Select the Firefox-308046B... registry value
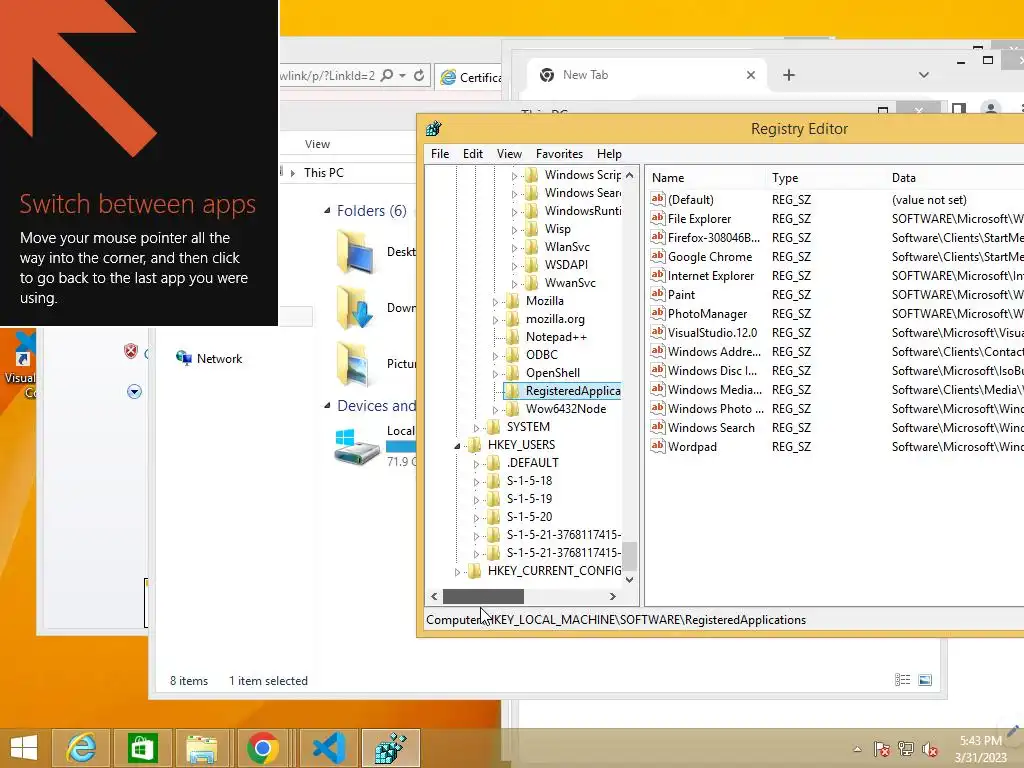The height and width of the screenshot is (768, 1024). tap(714, 238)
